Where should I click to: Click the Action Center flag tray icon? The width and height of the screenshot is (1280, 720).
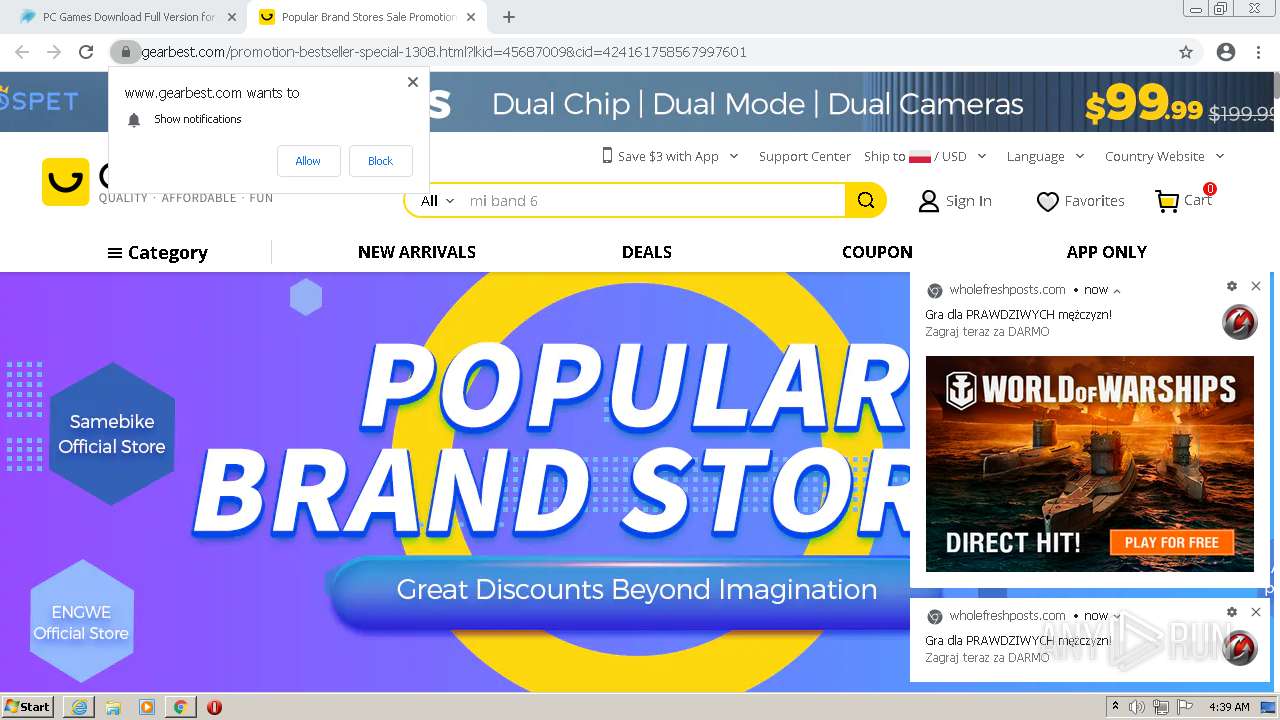(x=1185, y=707)
